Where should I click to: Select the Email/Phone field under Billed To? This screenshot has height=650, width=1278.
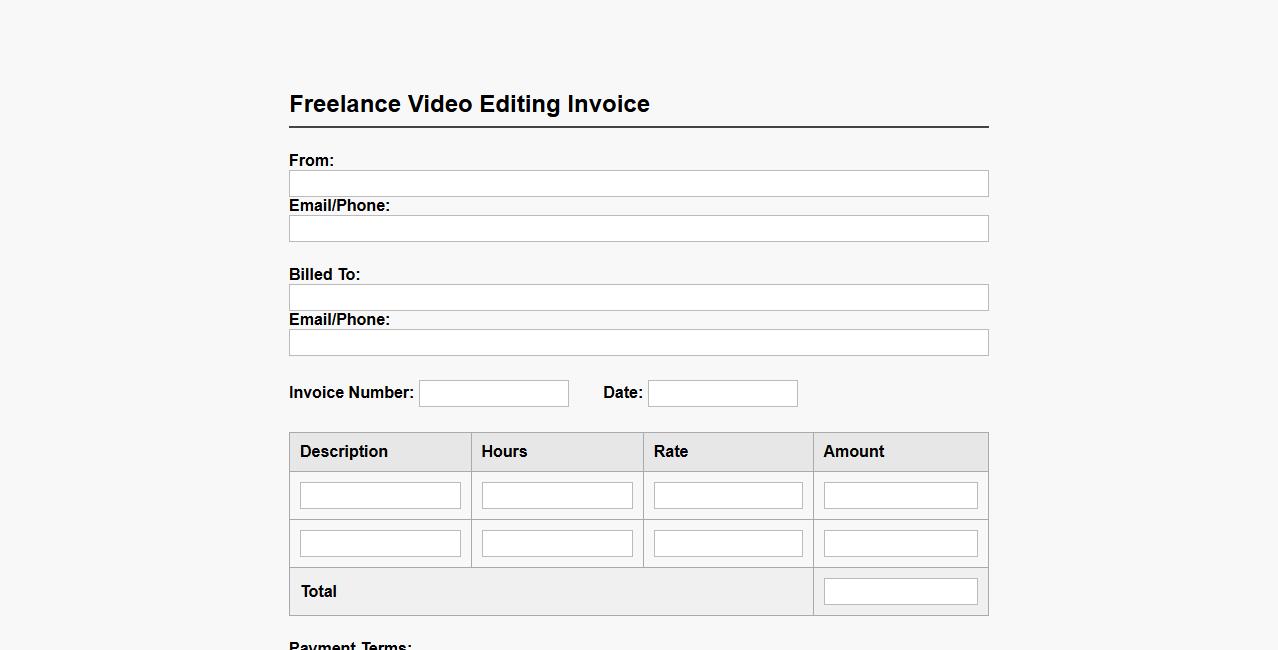(638, 342)
